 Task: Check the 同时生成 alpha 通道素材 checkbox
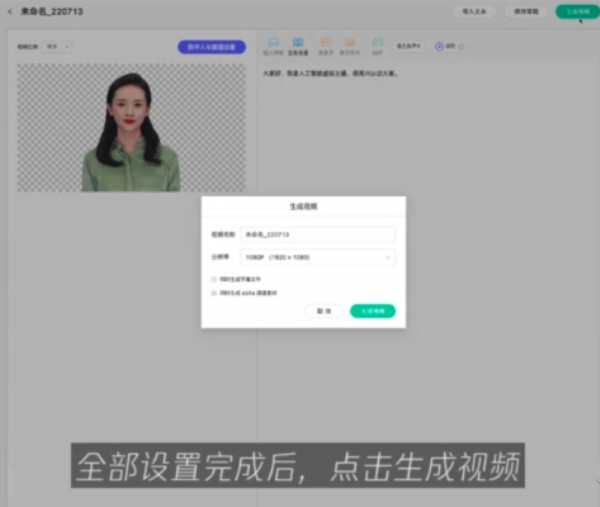[x=214, y=293]
